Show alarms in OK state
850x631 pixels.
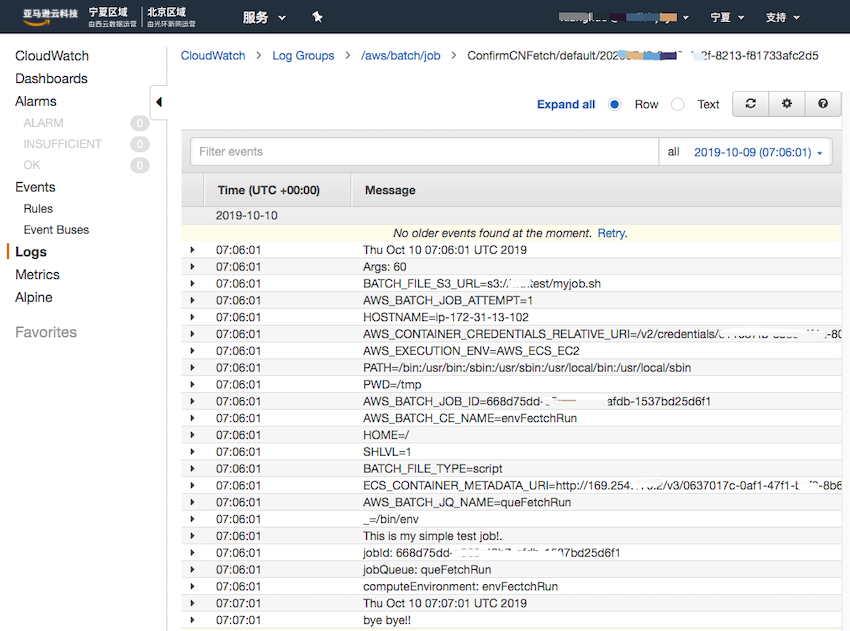tap(31, 165)
